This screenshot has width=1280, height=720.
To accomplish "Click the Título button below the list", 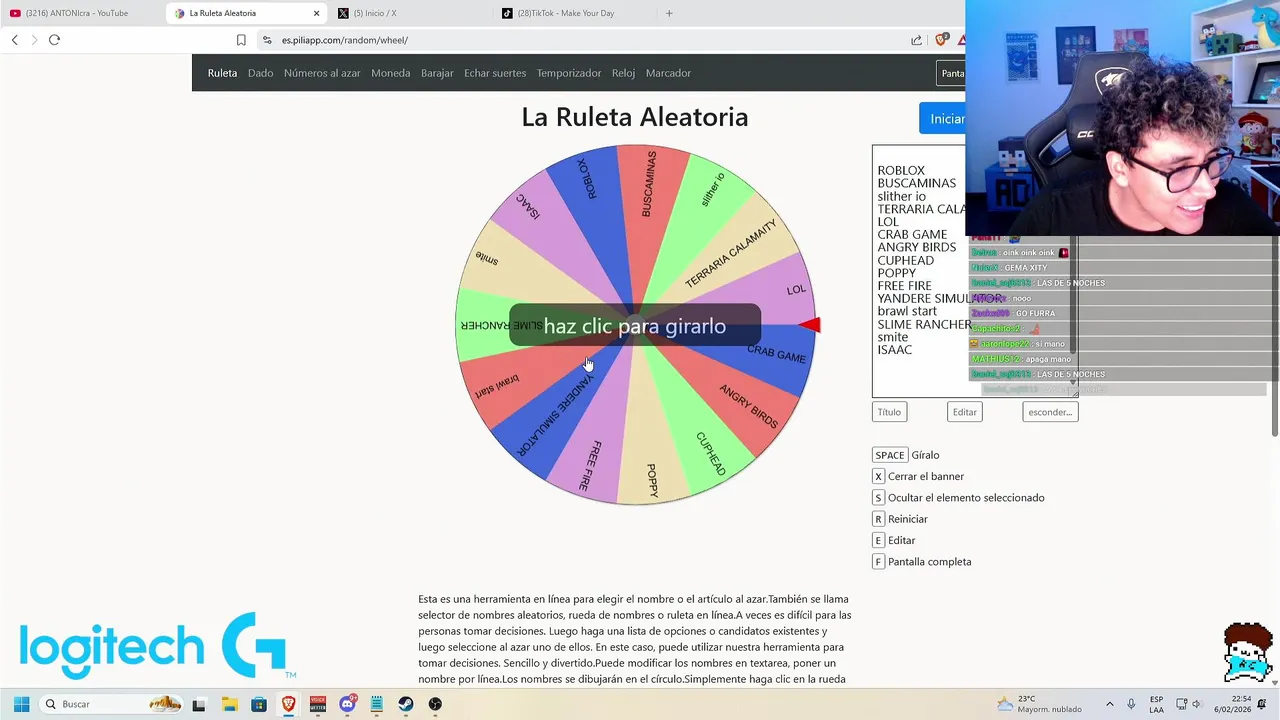I will pos(889,412).
